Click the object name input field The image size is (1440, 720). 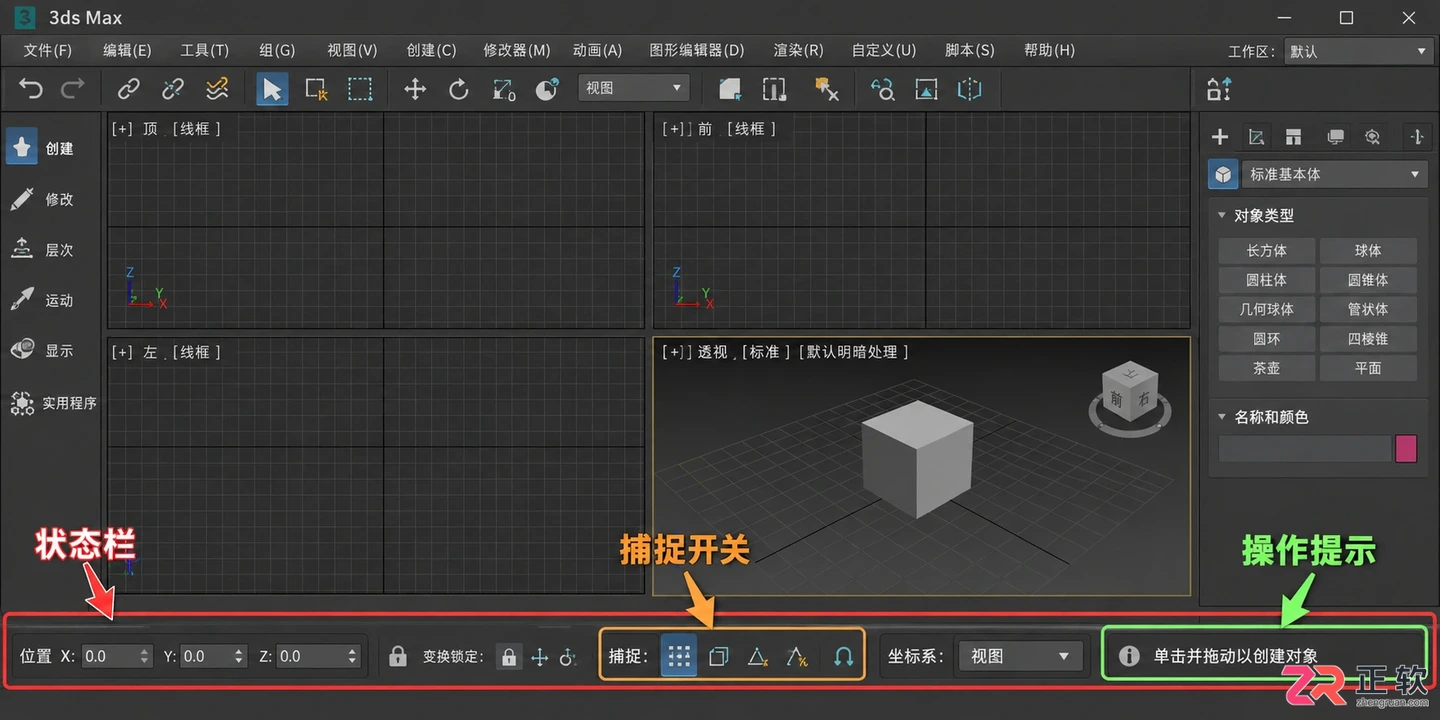1304,449
